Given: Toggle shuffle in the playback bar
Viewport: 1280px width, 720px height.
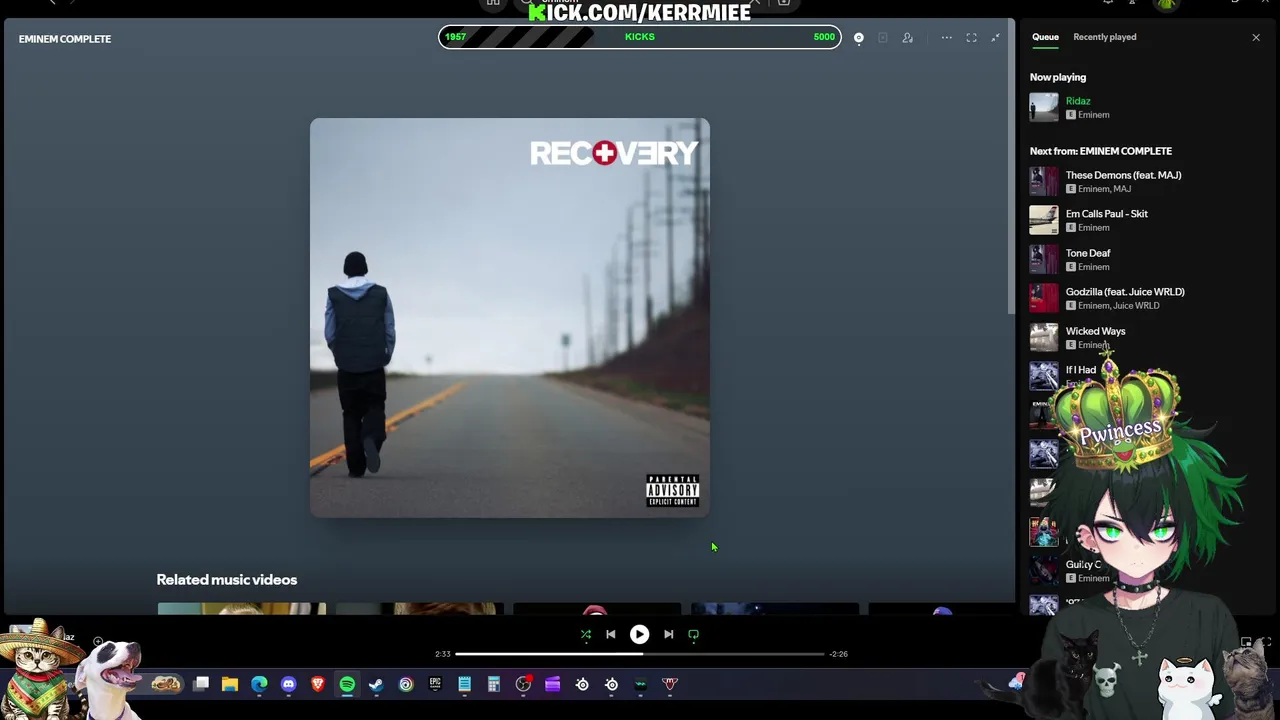Looking at the screenshot, I should click(x=586, y=634).
